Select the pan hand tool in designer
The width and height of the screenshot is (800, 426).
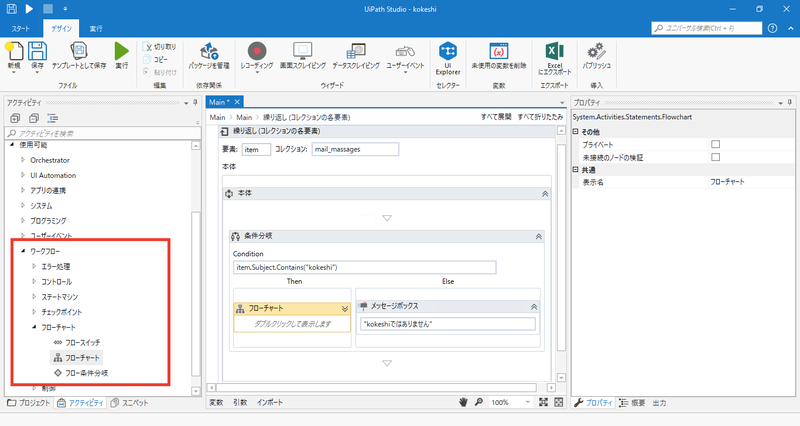(463, 402)
